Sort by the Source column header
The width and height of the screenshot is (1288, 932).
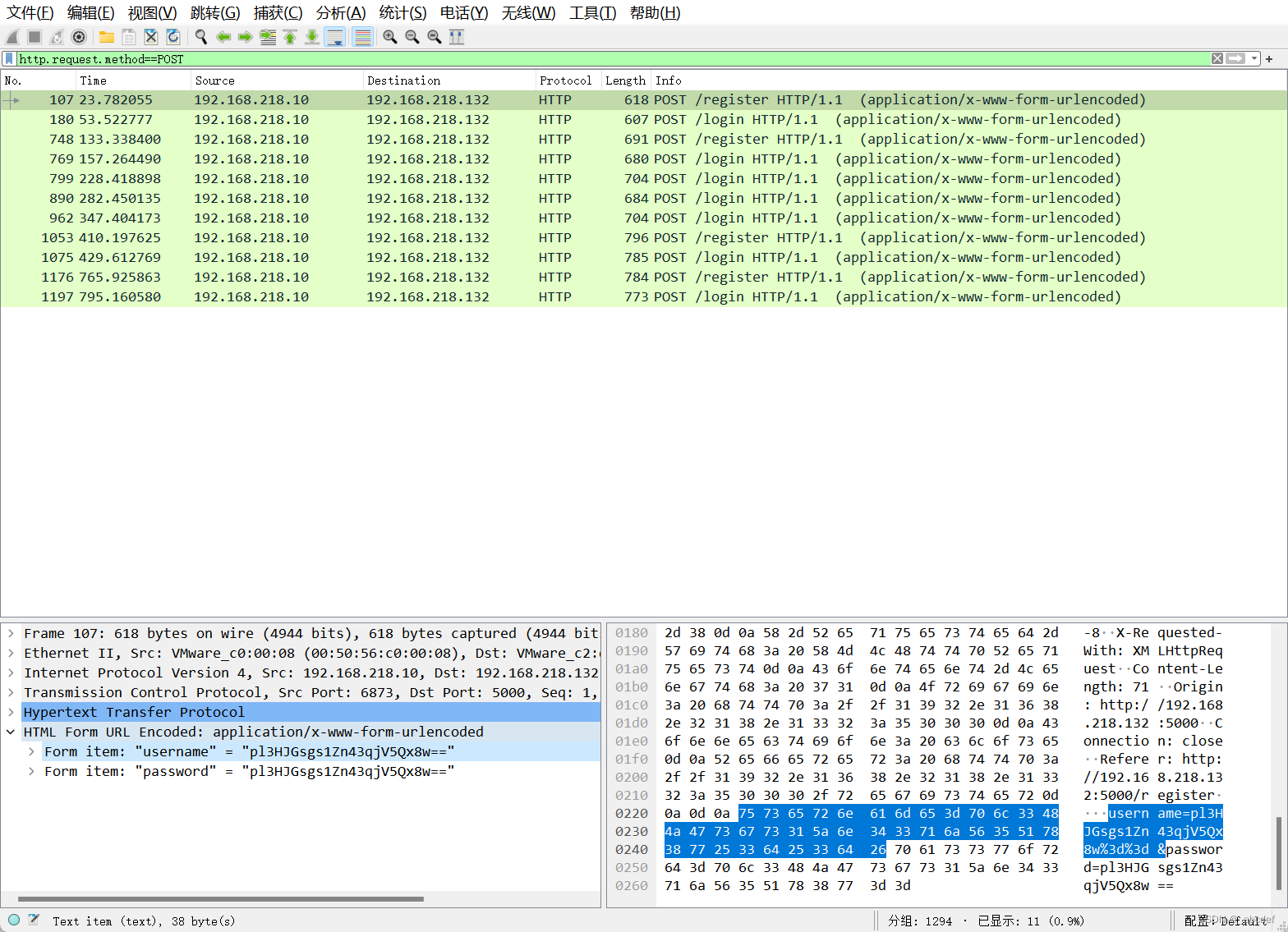[277, 80]
